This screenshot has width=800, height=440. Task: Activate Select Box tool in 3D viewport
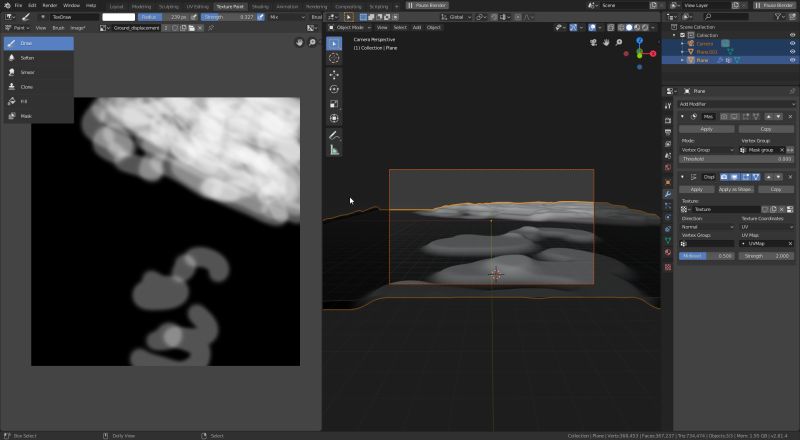pos(334,43)
